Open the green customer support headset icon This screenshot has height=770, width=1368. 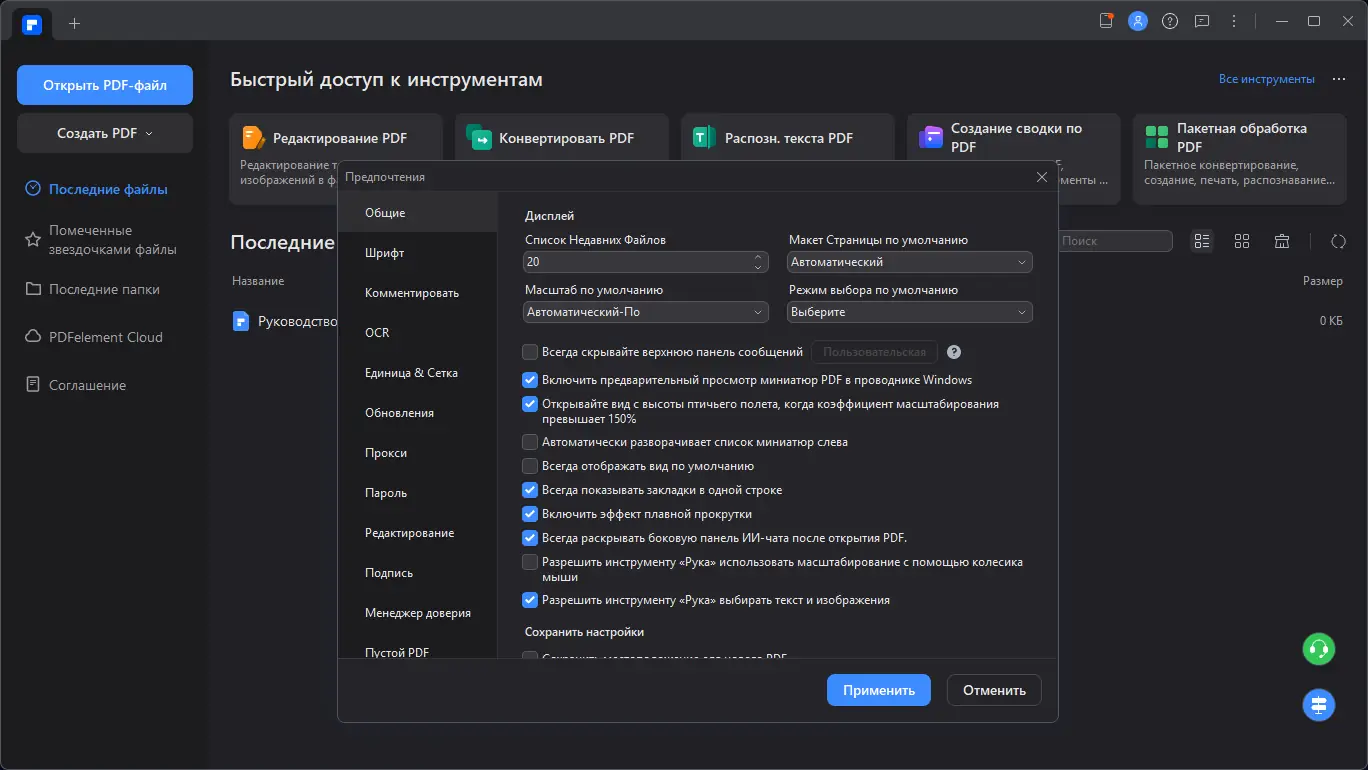pyautogui.click(x=1319, y=649)
